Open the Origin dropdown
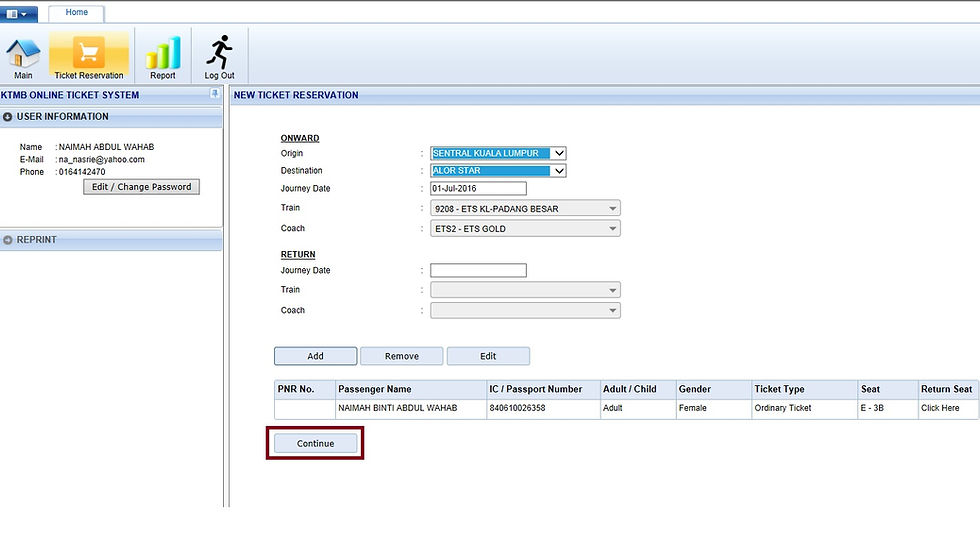980x556 pixels. coord(498,153)
